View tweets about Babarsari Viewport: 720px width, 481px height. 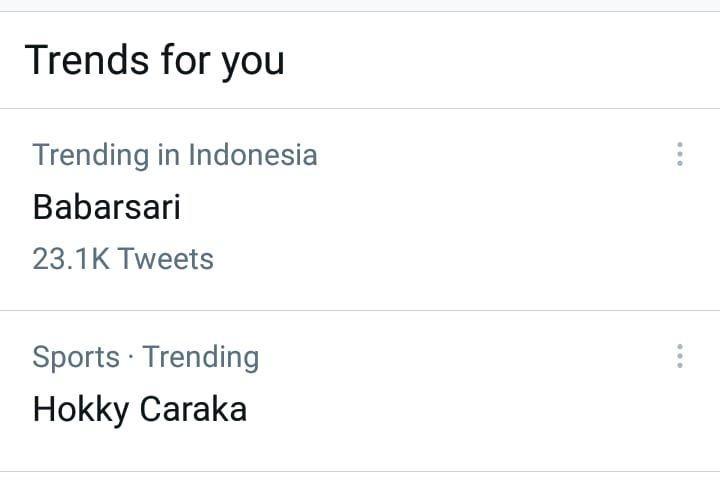(x=107, y=207)
